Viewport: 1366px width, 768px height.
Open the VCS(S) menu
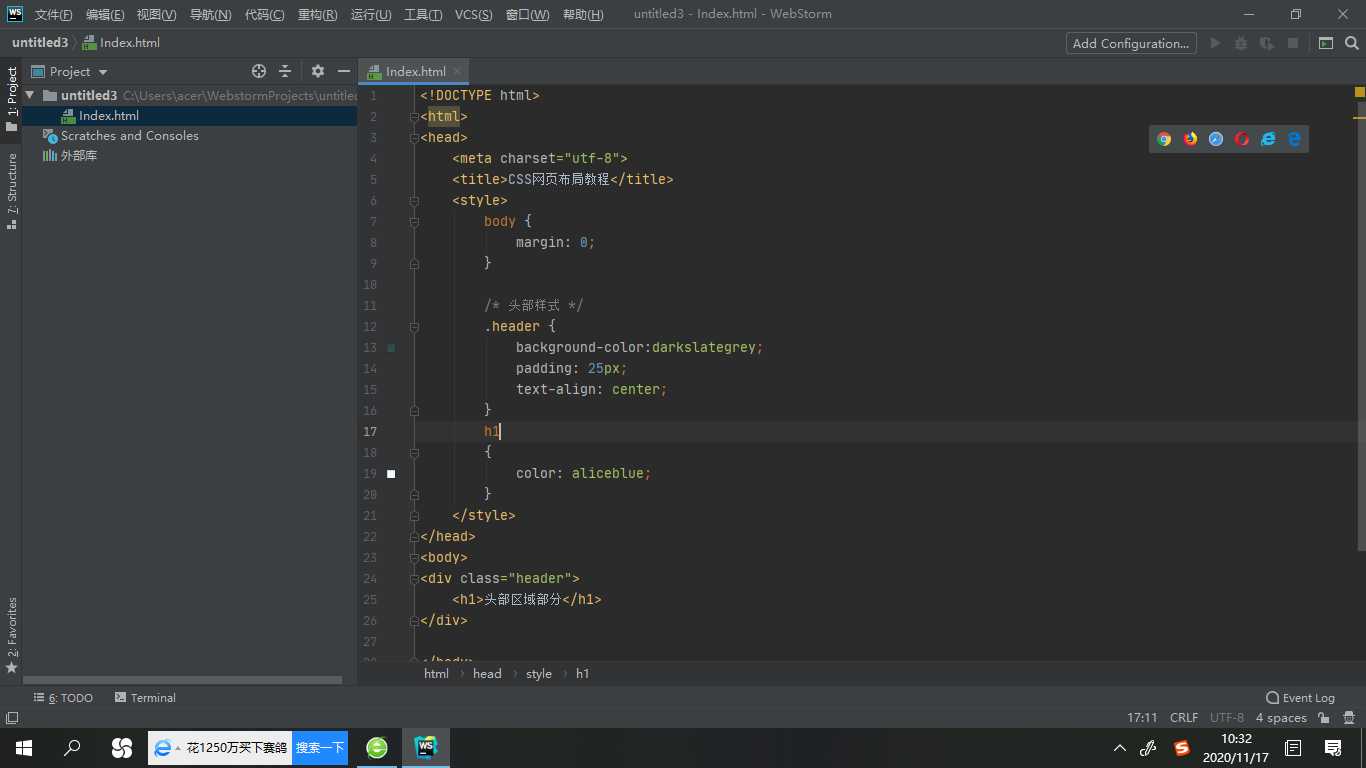[x=473, y=14]
